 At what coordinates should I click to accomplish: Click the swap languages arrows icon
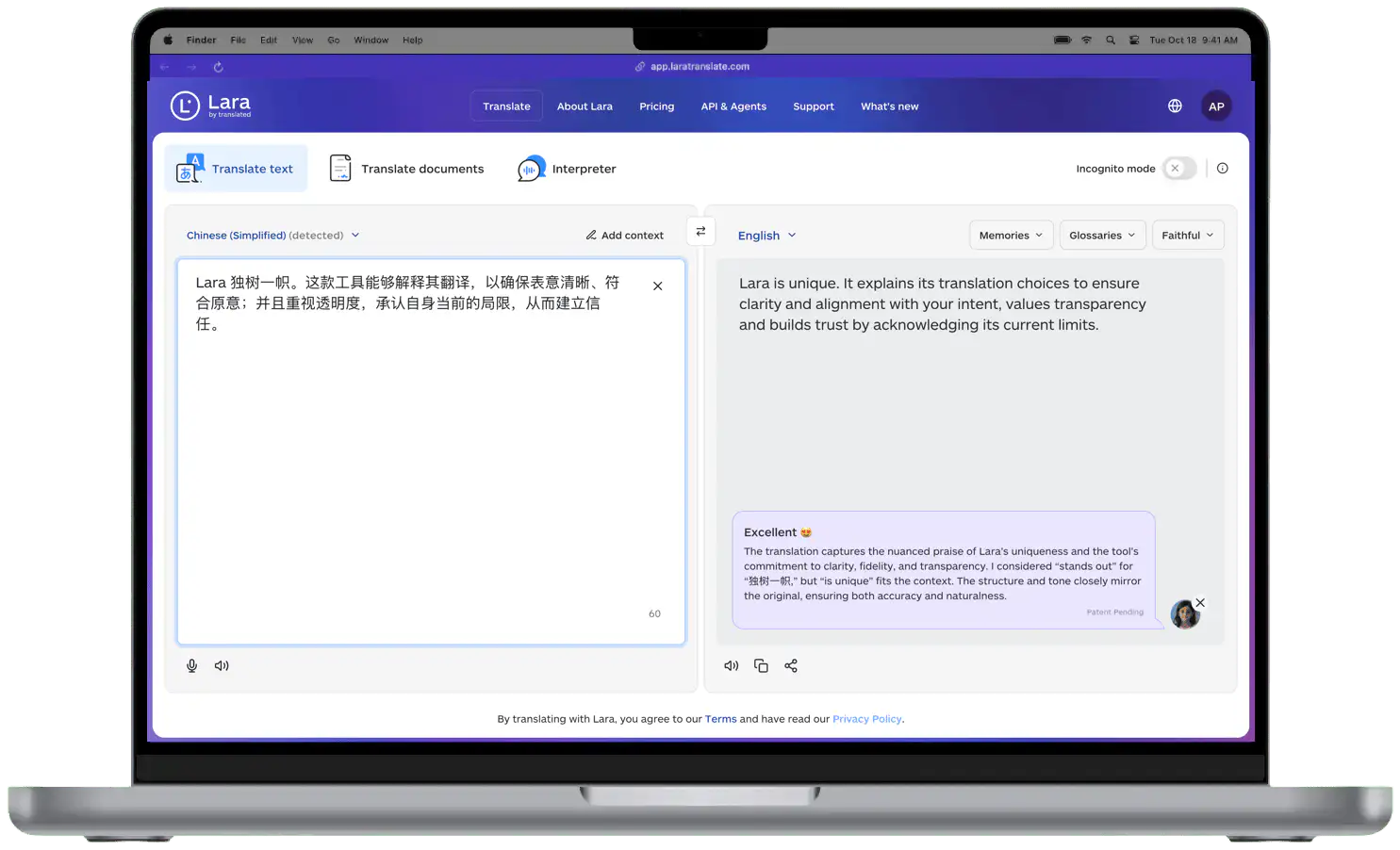(x=700, y=232)
